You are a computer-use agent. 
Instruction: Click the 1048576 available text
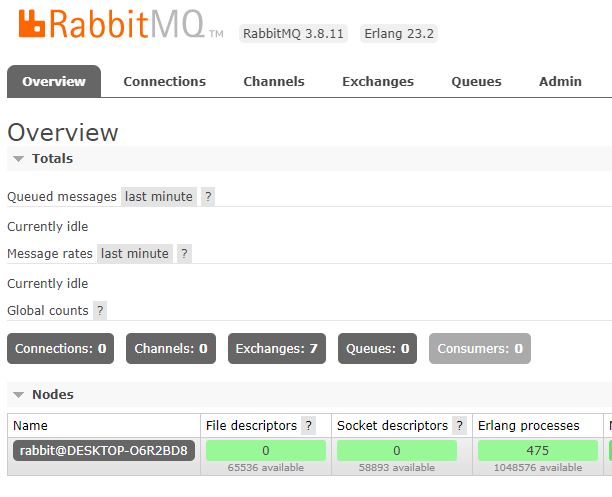[538, 467]
